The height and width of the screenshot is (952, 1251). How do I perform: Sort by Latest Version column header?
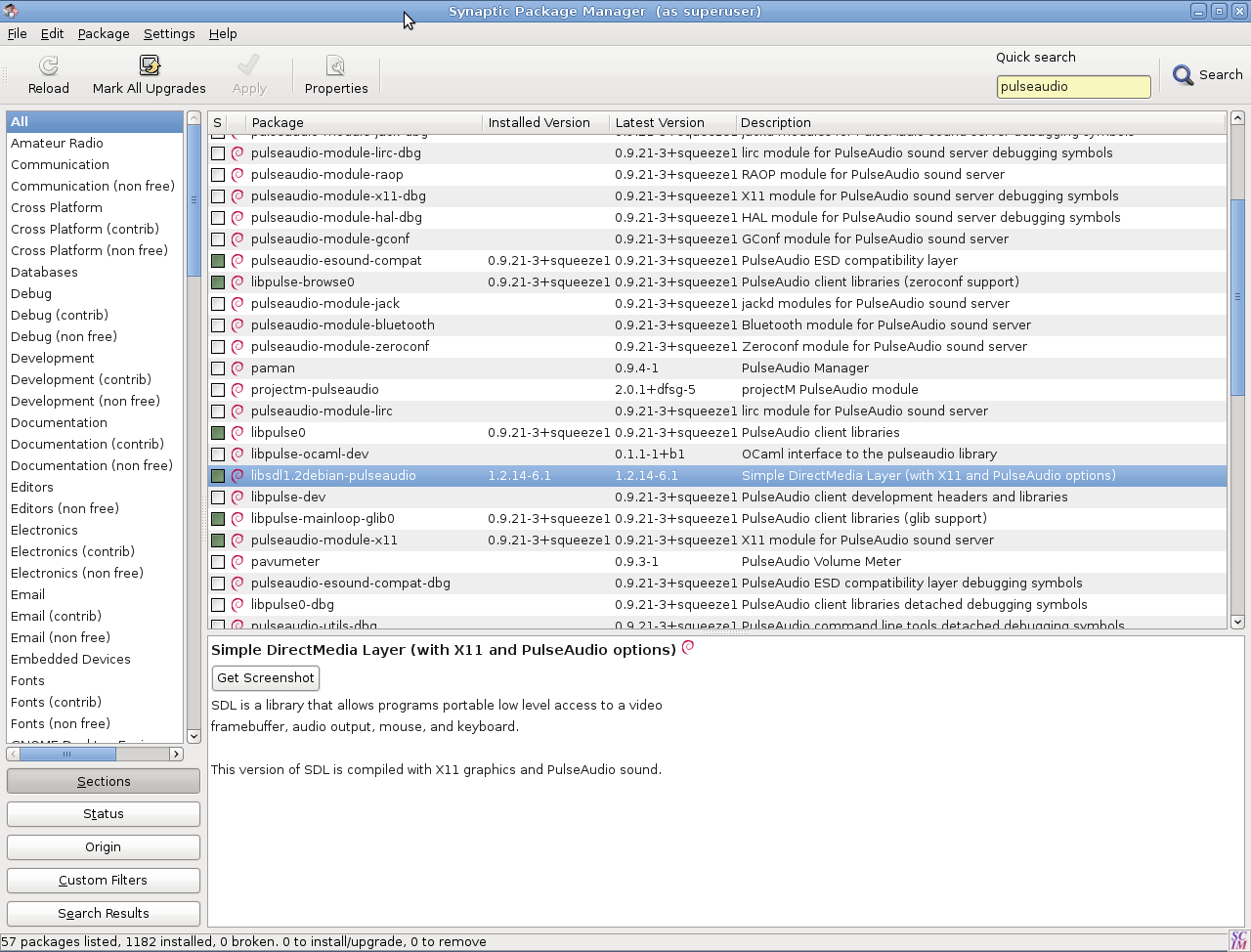click(x=672, y=123)
